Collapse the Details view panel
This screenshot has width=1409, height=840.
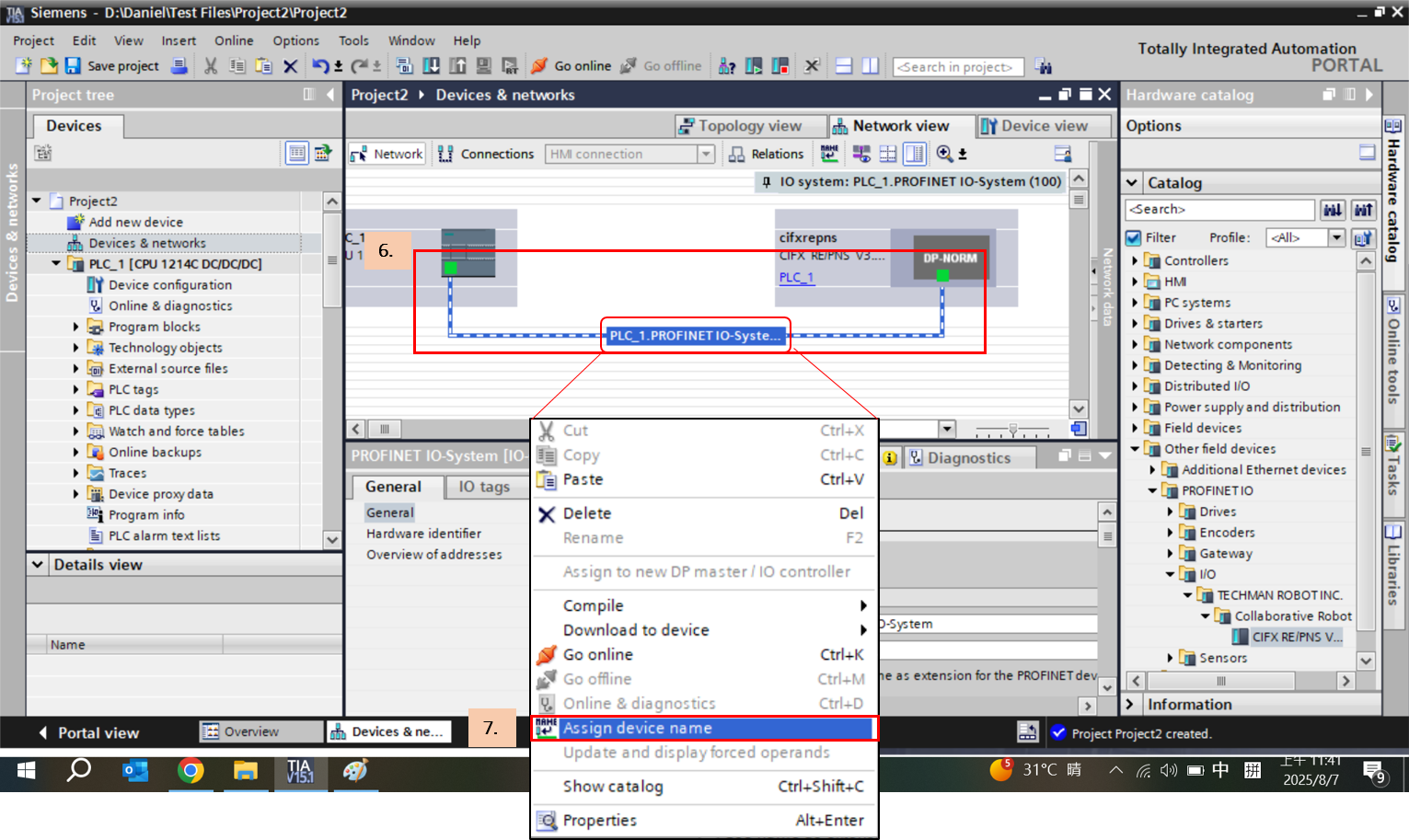coord(38,565)
